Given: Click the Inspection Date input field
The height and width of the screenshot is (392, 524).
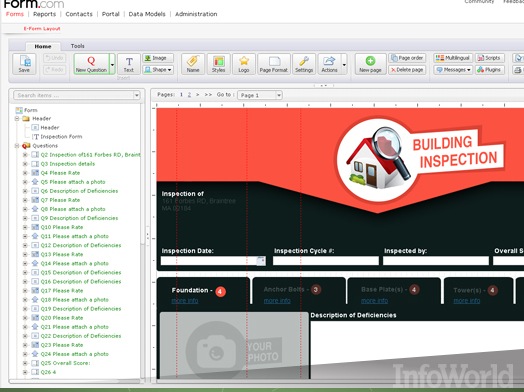Looking at the screenshot, I should (209, 261).
